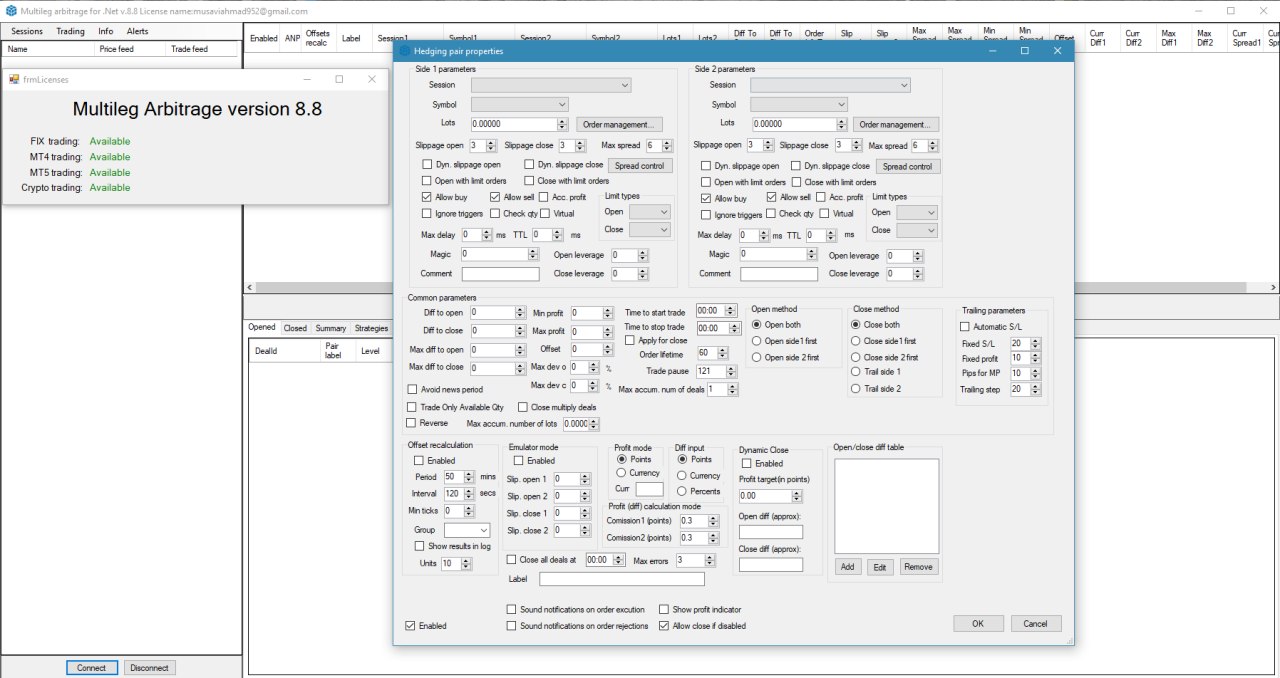The width and height of the screenshot is (1280, 678).
Task: Open the Sessions menu
Action: tap(27, 31)
